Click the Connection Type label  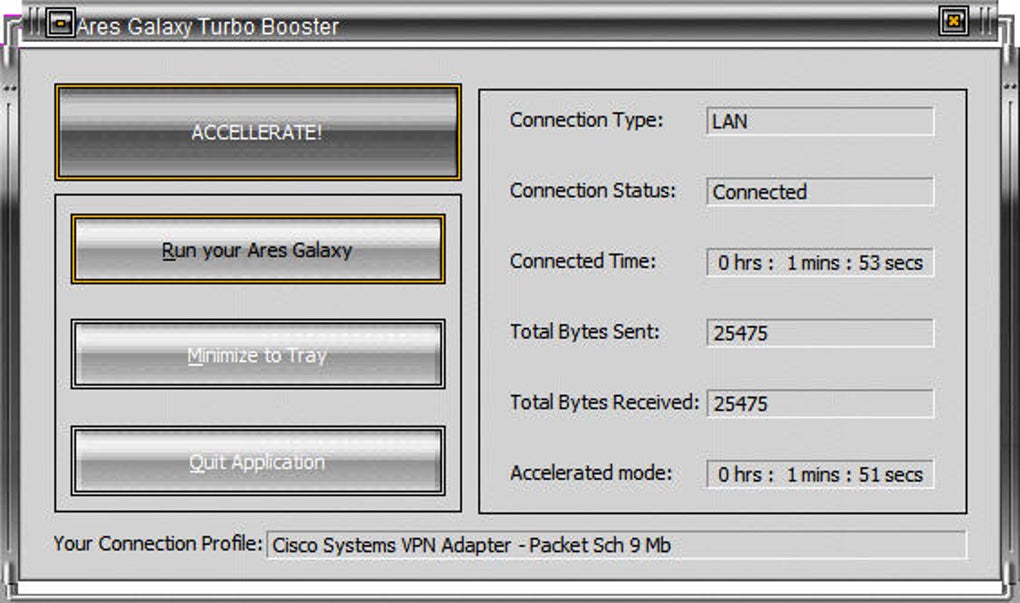click(586, 120)
